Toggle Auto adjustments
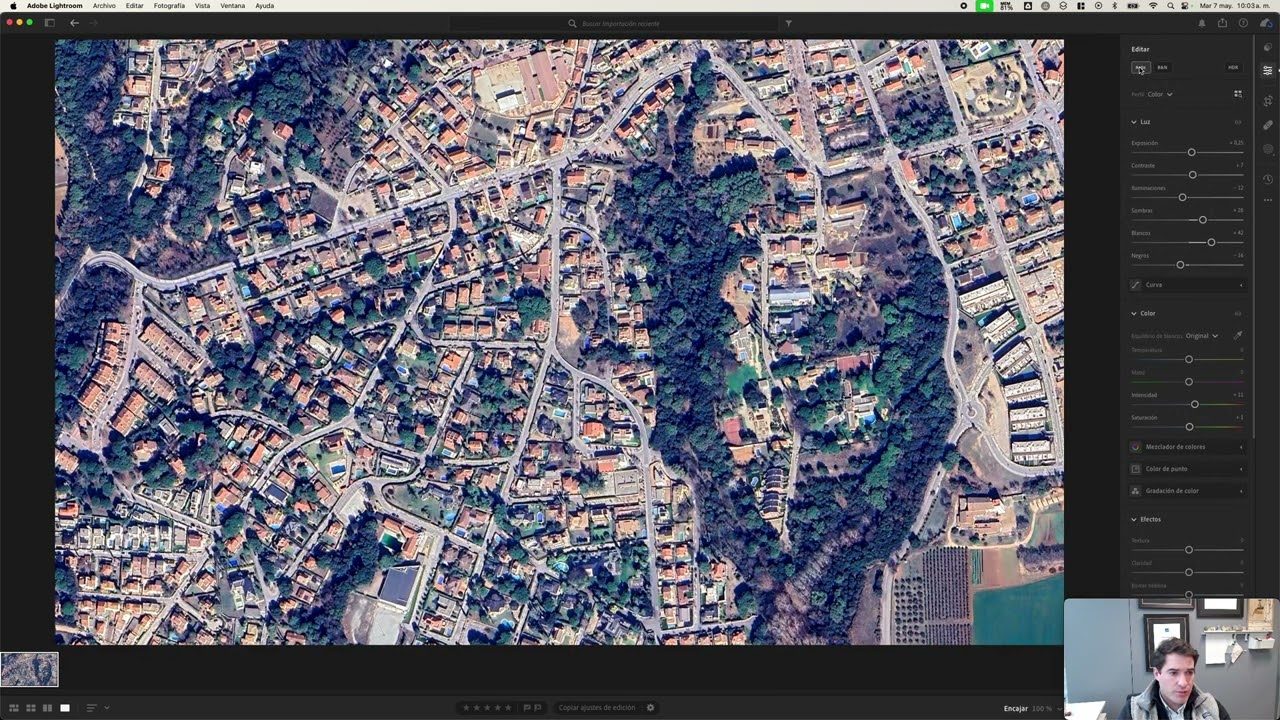The height and width of the screenshot is (720, 1280). [1140, 67]
